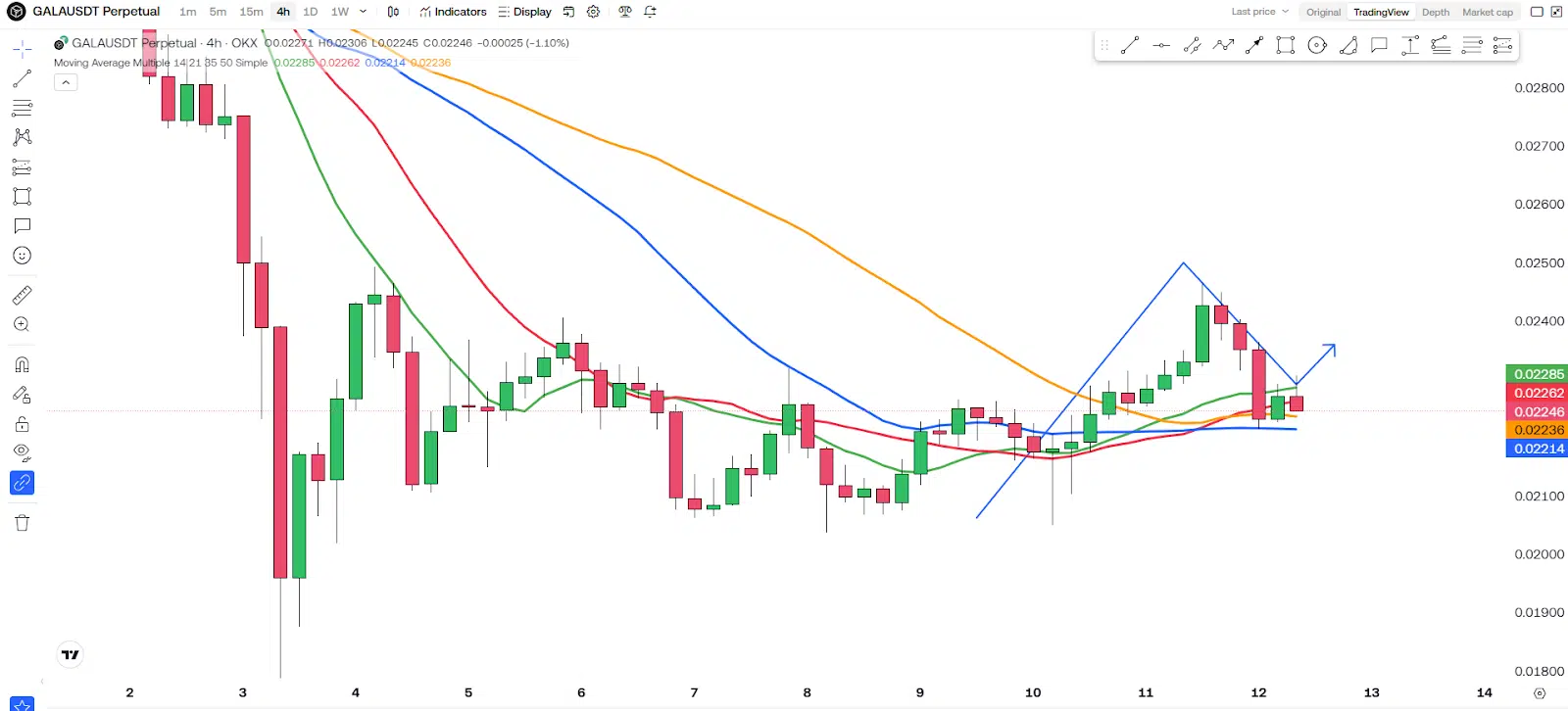
Task: Open the Indicators menu
Action: 453,12
